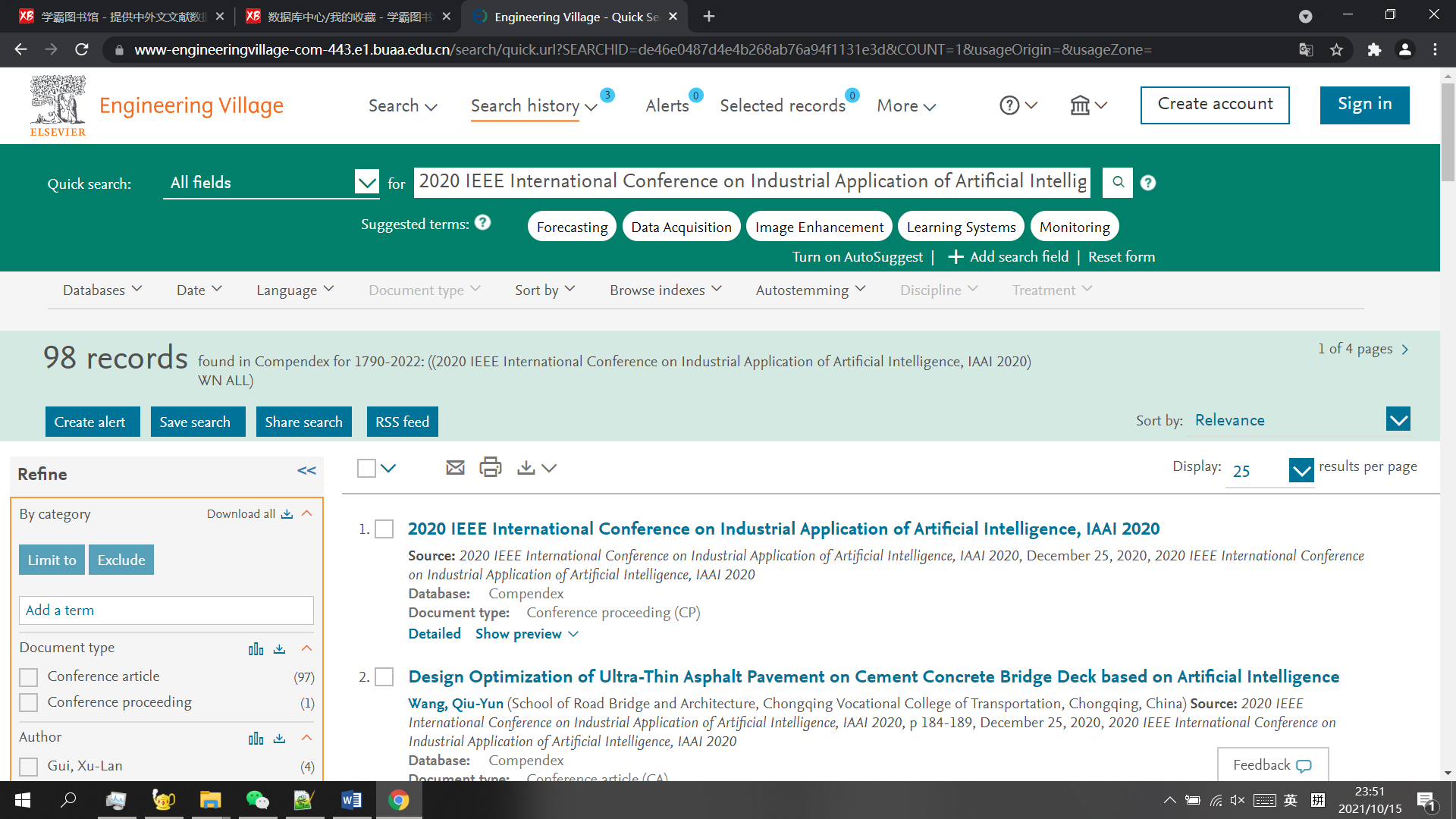Expand the Autostemming options
1456x819 pixels.
(811, 290)
